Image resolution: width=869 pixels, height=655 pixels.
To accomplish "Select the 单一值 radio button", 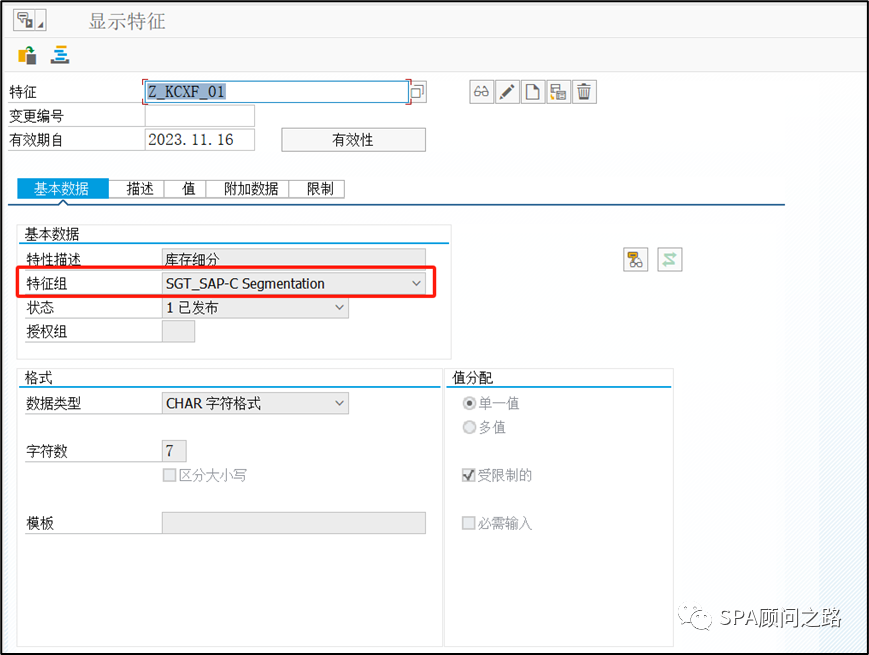I will click(469, 403).
